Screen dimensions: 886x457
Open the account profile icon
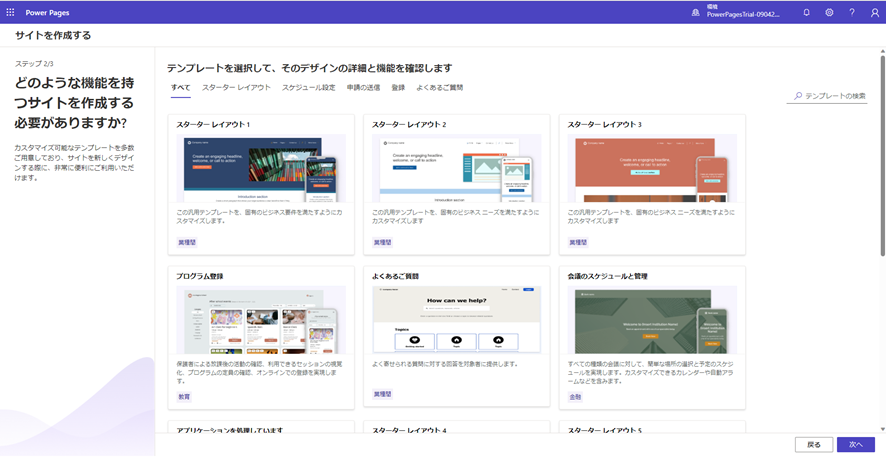coord(875,12)
